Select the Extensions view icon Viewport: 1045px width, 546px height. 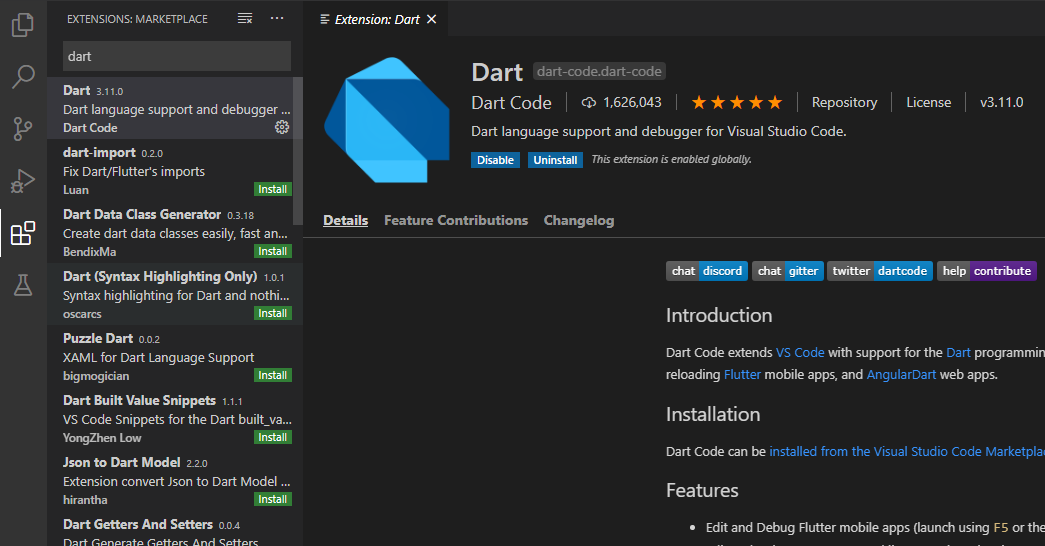[x=23, y=233]
